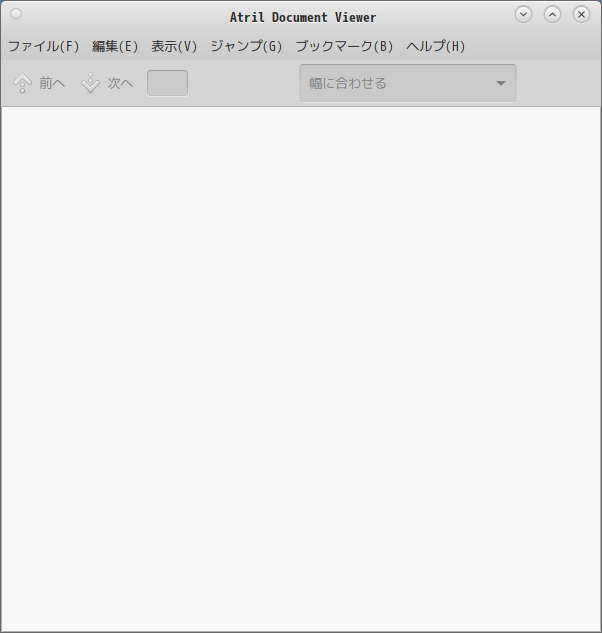Open the 編集(E) menu
The height and width of the screenshot is (633, 602).
tap(115, 46)
